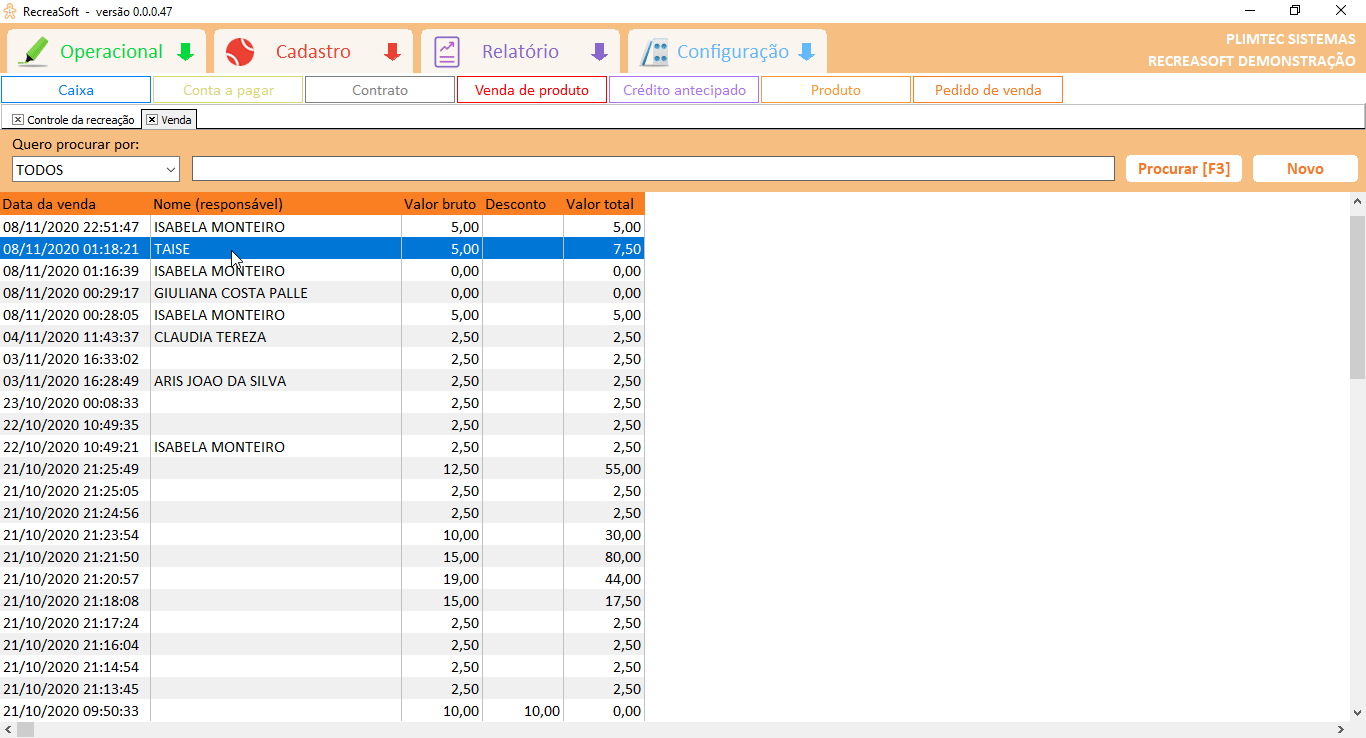Select sale row 23/10/2020 00:08:33
Screen dimensions: 1366x738
click(322, 403)
